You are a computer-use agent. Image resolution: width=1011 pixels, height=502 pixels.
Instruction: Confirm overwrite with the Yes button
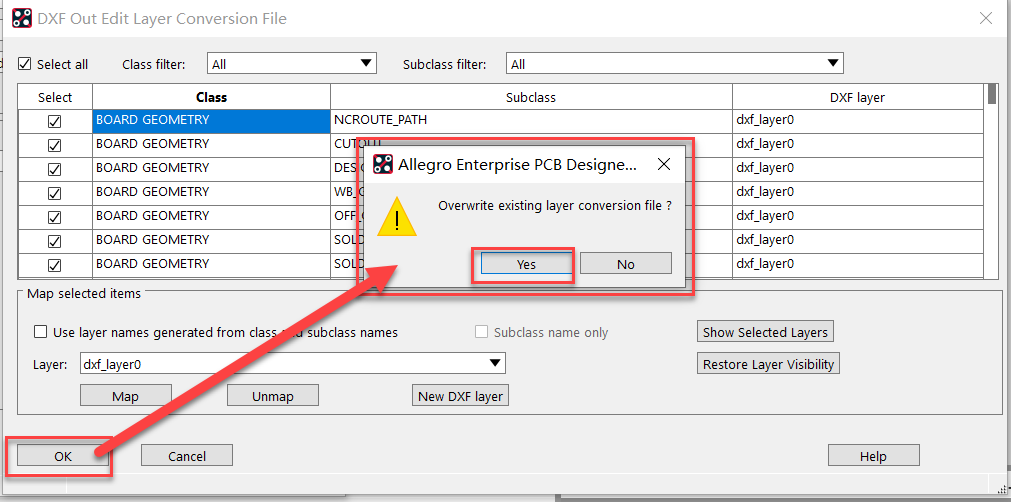tap(526, 264)
